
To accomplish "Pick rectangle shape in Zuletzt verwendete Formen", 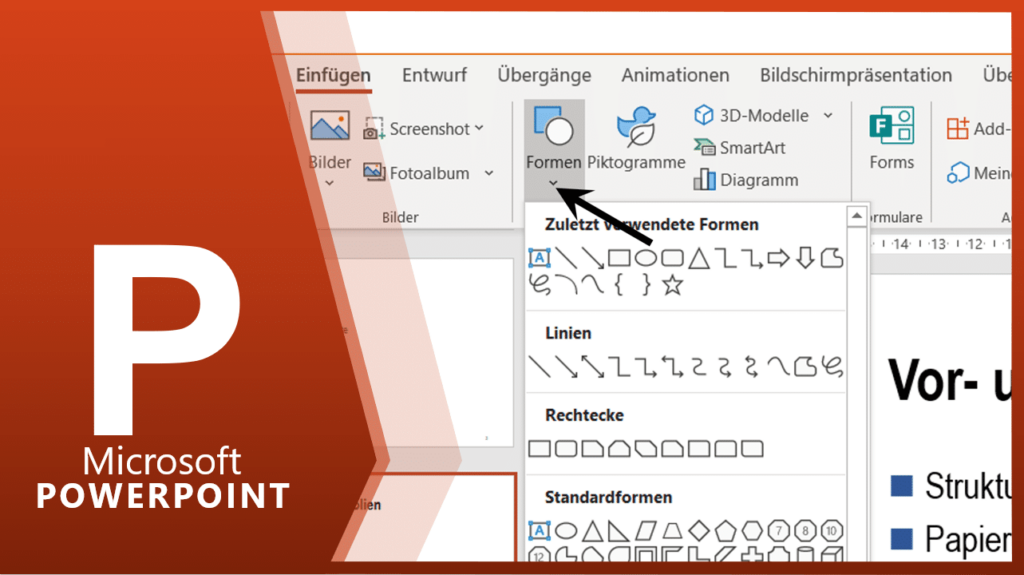I will click(619, 258).
